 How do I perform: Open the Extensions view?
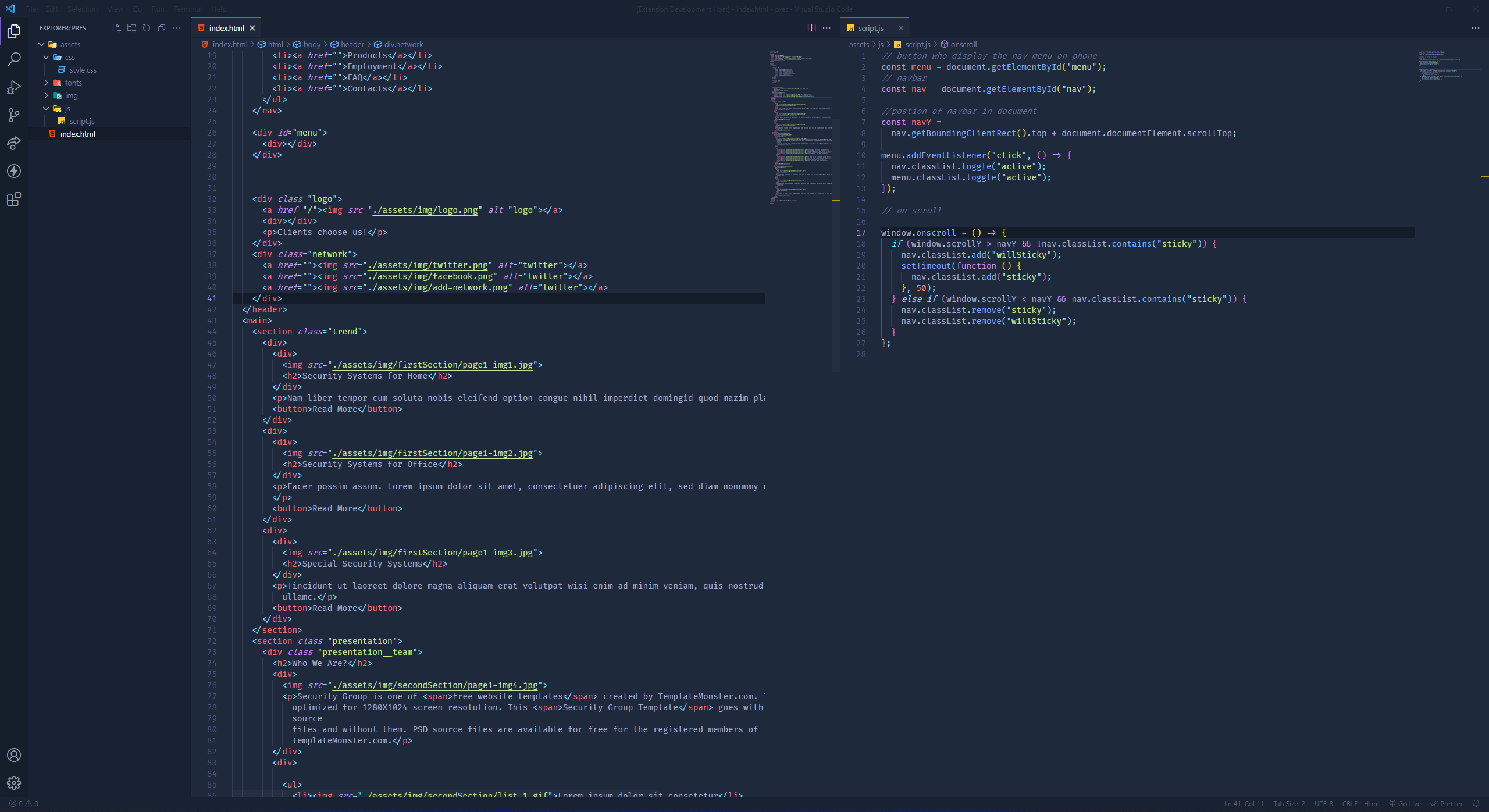tap(14, 200)
